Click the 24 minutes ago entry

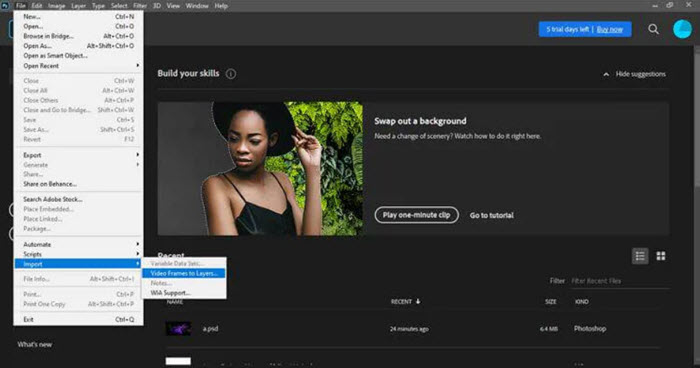pos(409,329)
